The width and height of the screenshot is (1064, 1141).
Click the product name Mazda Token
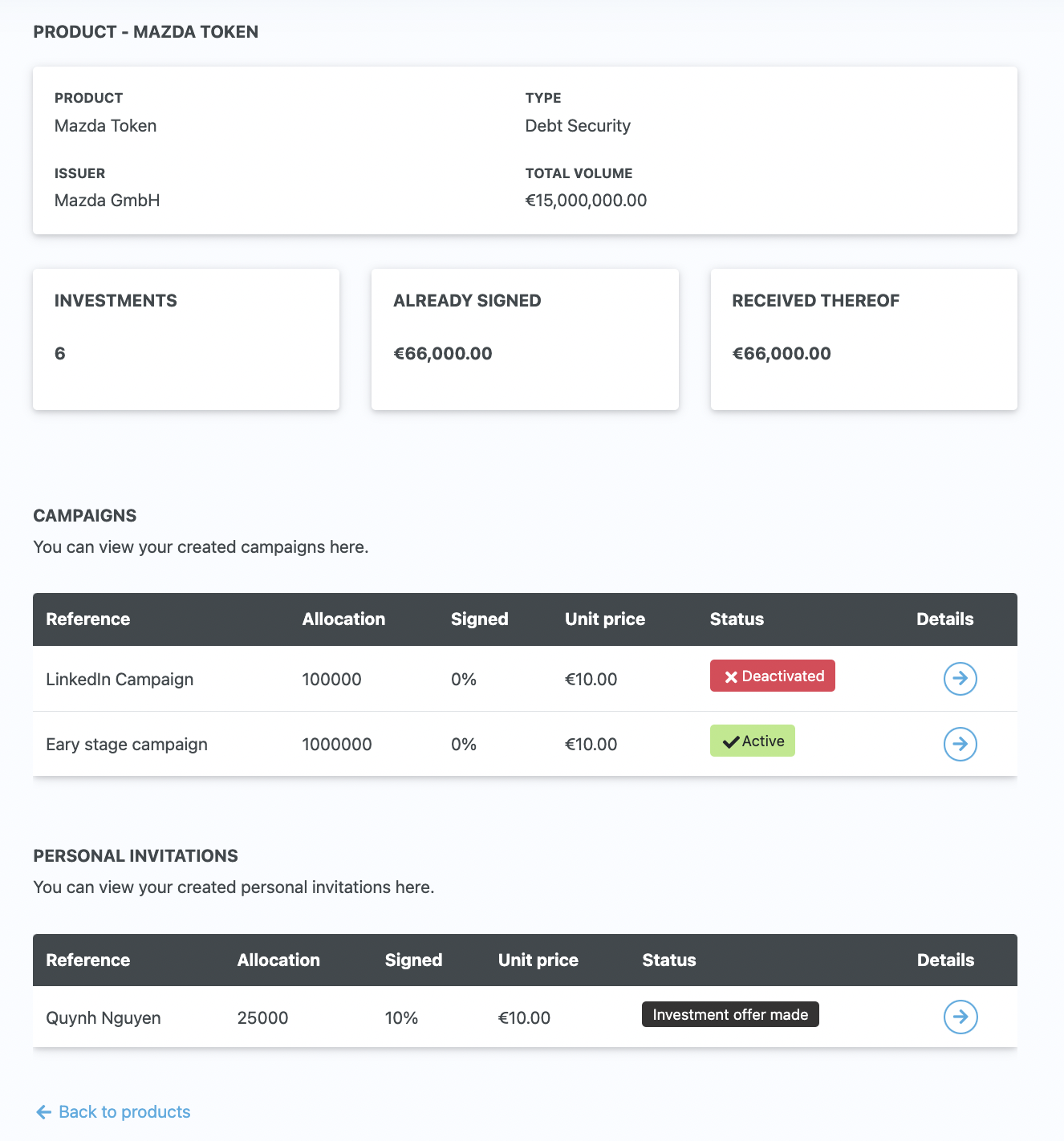106,125
